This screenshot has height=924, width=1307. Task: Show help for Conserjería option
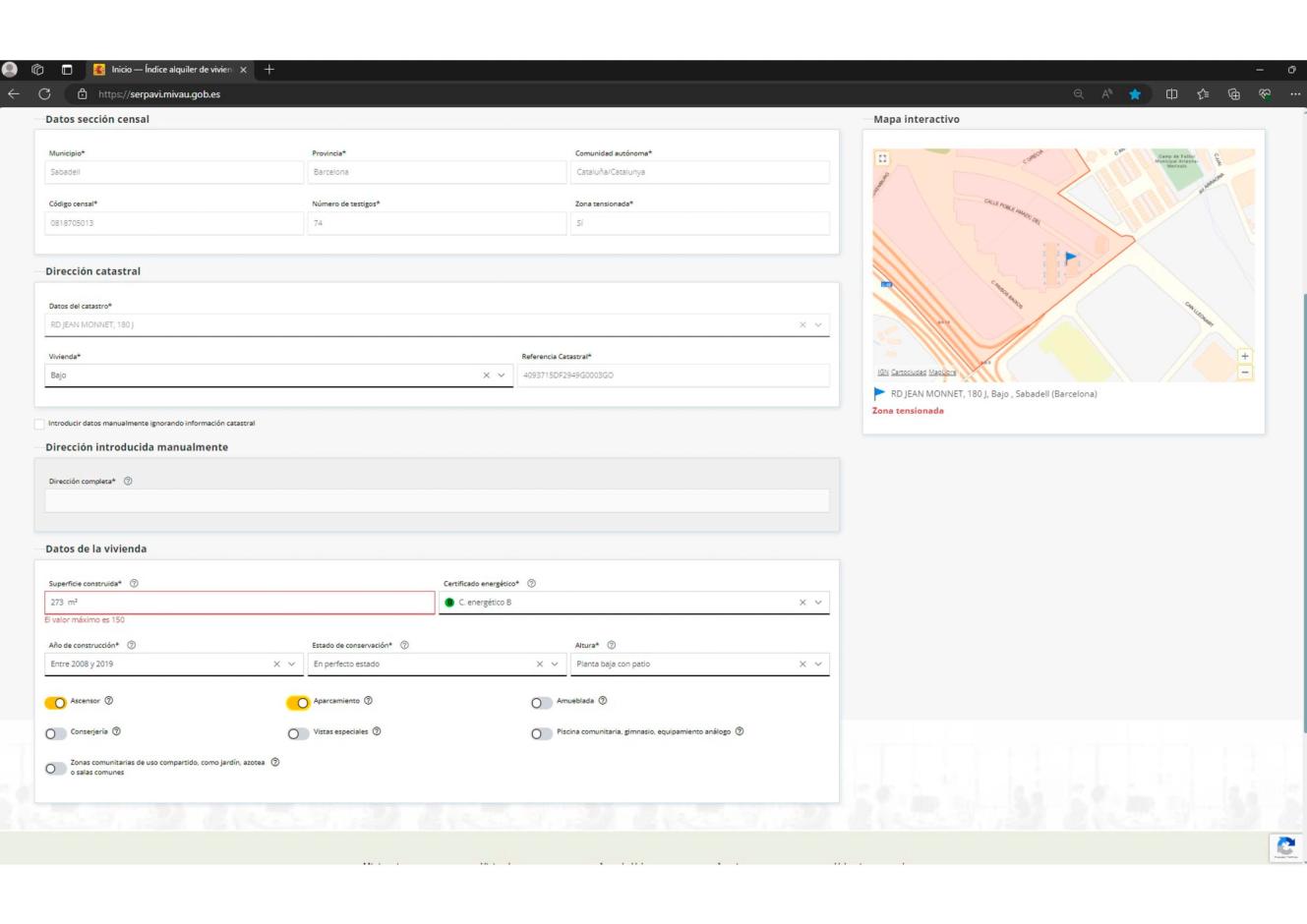coord(117,731)
